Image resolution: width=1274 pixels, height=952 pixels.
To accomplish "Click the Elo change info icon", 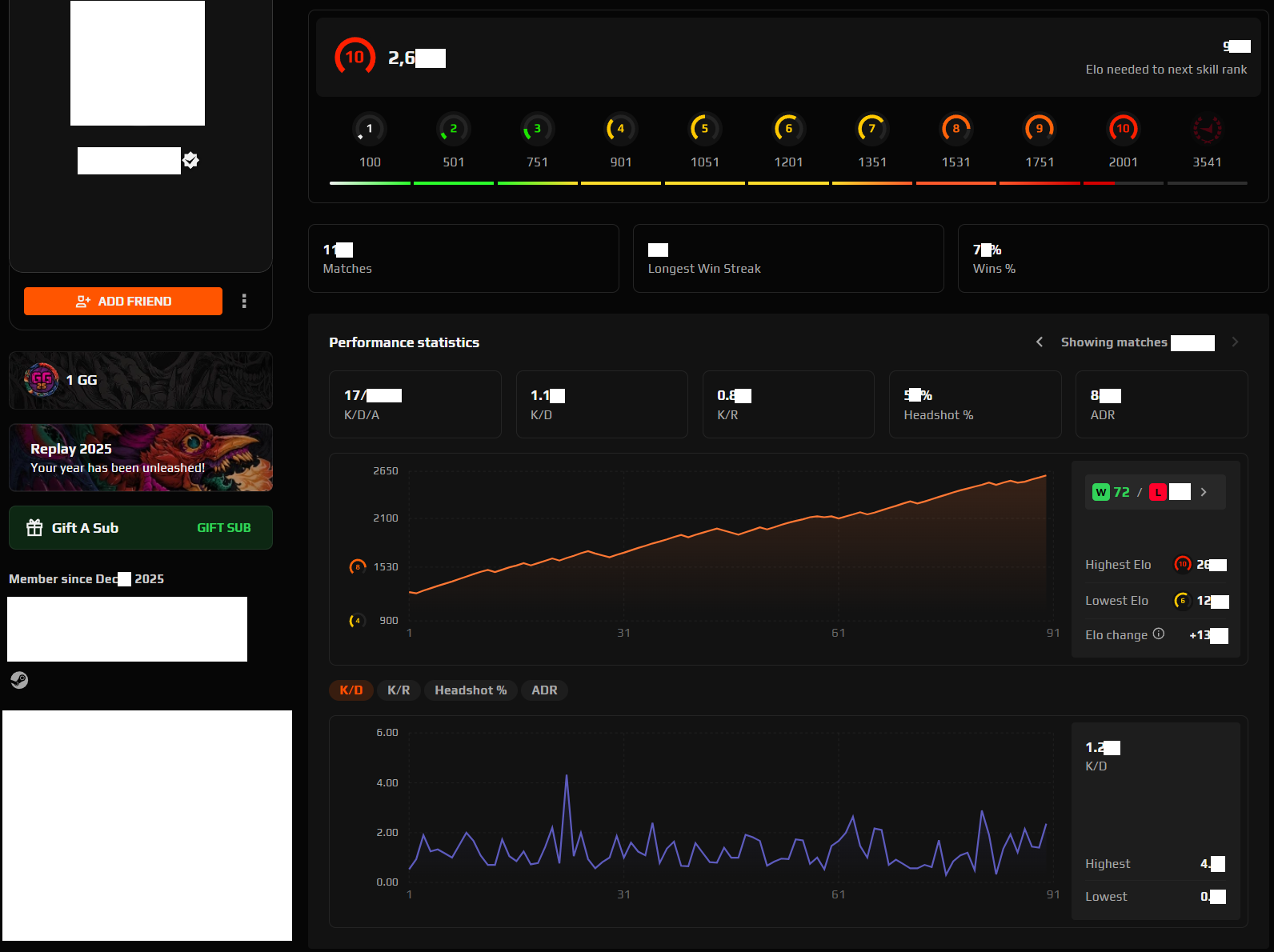I will tap(1158, 634).
